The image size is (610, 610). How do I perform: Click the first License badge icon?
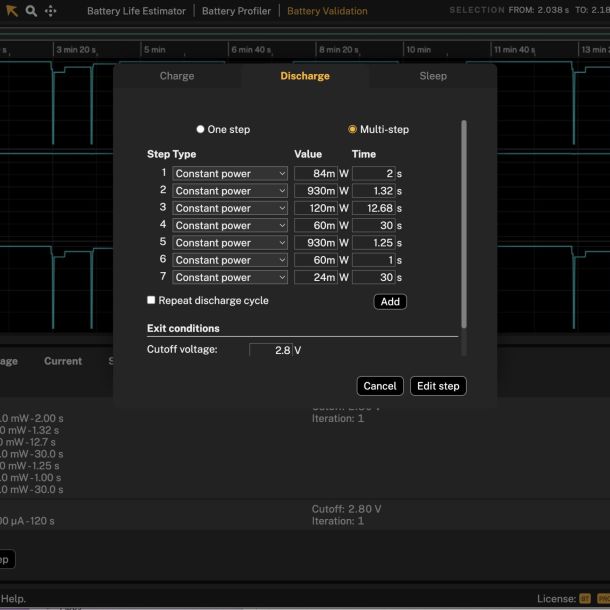tap(585, 599)
